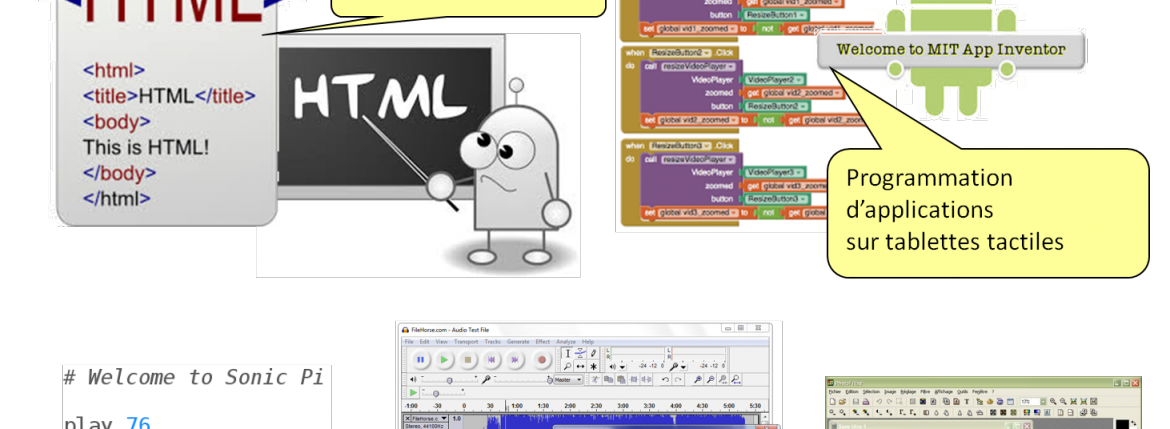The height and width of the screenshot is (429, 1170).
Task: Pick the Audacity Multi-tool asterisk icon
Action: (x=594, y=366)
